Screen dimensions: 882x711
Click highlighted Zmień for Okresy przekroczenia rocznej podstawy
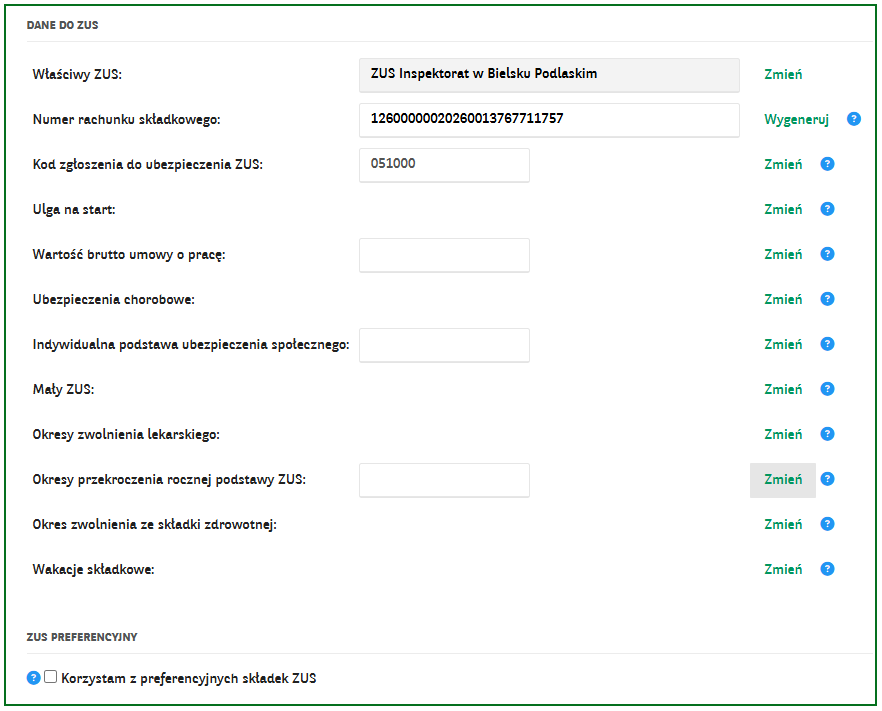pos(783,480)
